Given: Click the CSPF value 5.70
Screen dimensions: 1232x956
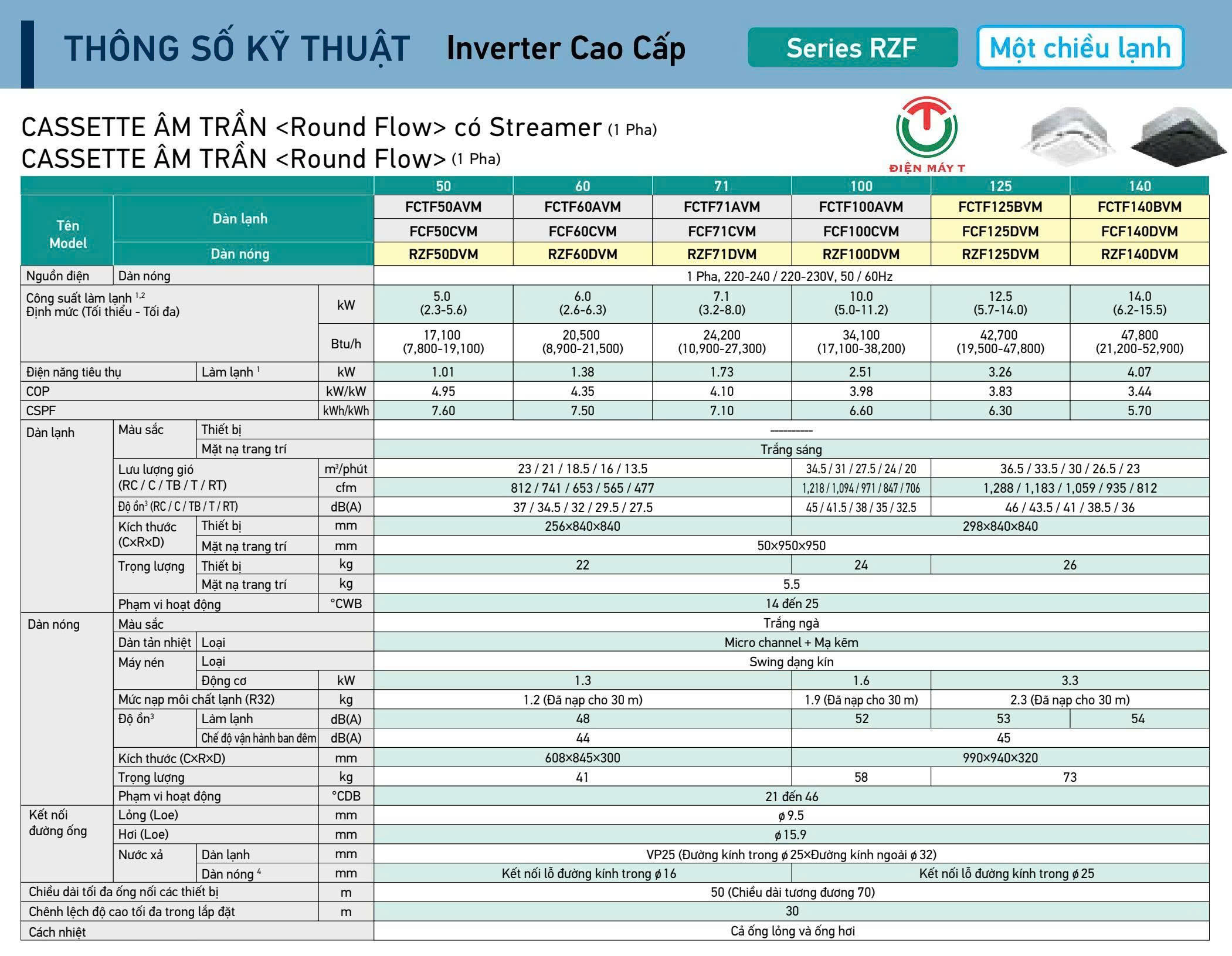Looking at the screenshot, I should pos(1139,411).
